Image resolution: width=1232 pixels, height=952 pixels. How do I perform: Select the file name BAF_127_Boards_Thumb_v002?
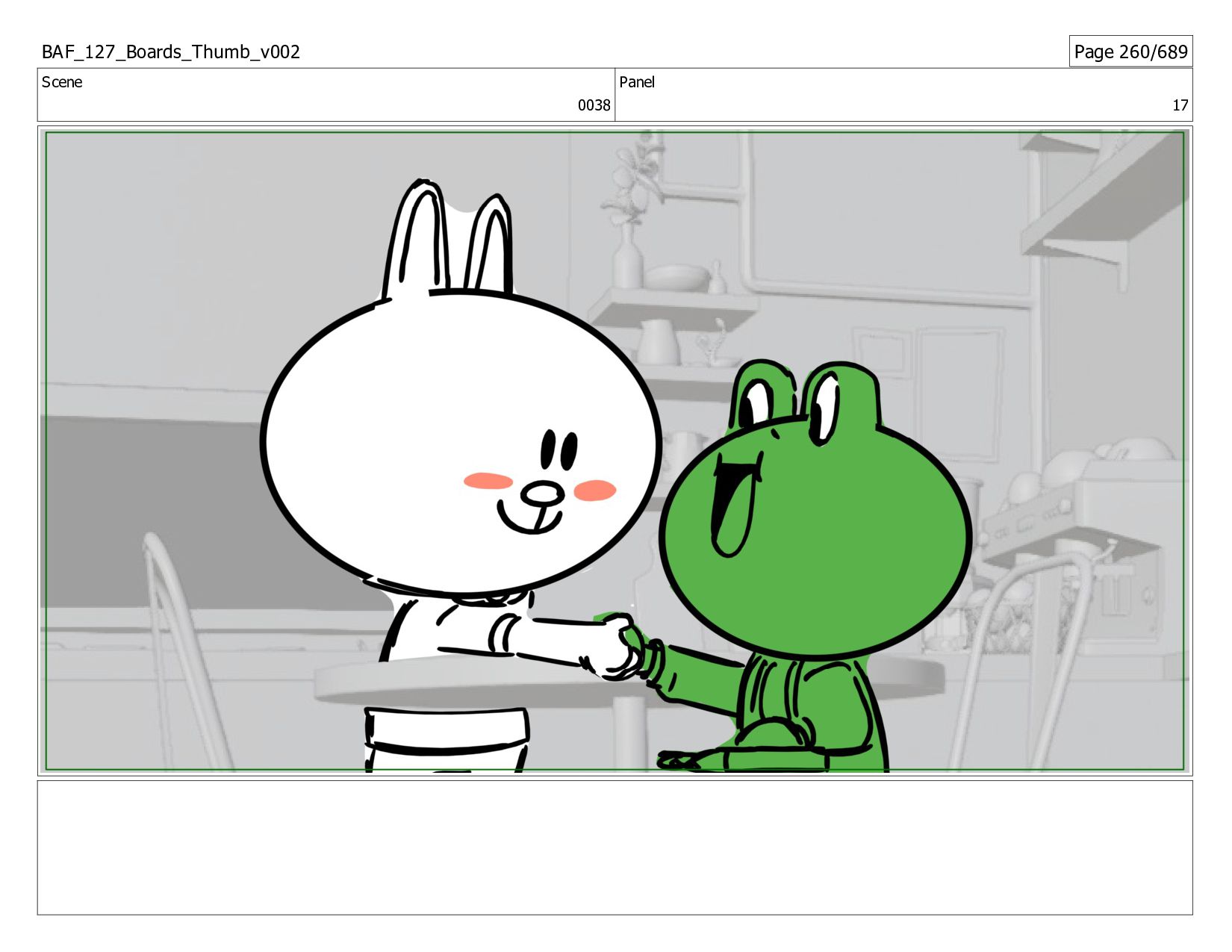pyautogui.click(x=171, y=52)
